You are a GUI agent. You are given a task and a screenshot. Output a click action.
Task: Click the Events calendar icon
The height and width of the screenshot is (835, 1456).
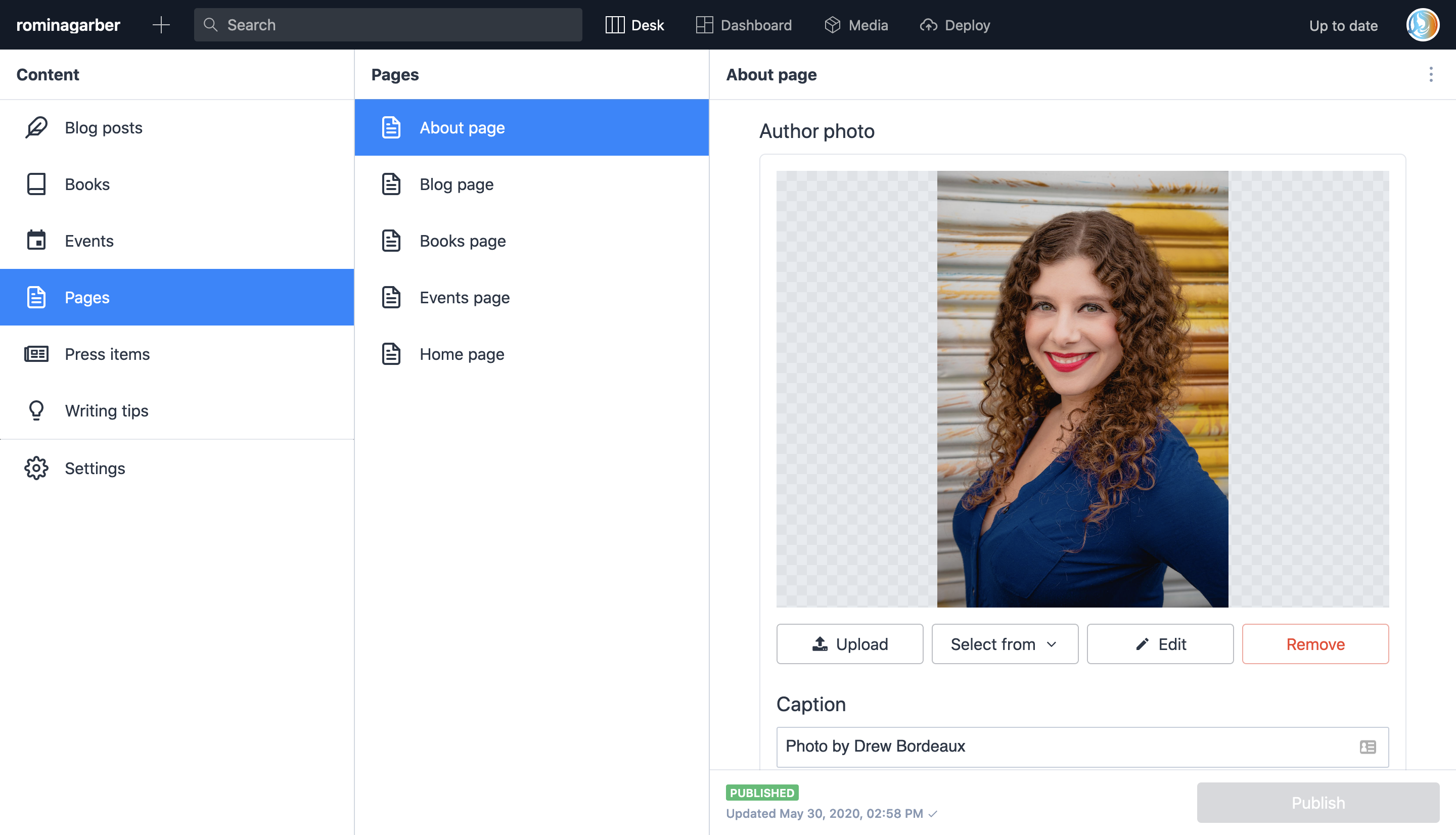click(36, 240)
